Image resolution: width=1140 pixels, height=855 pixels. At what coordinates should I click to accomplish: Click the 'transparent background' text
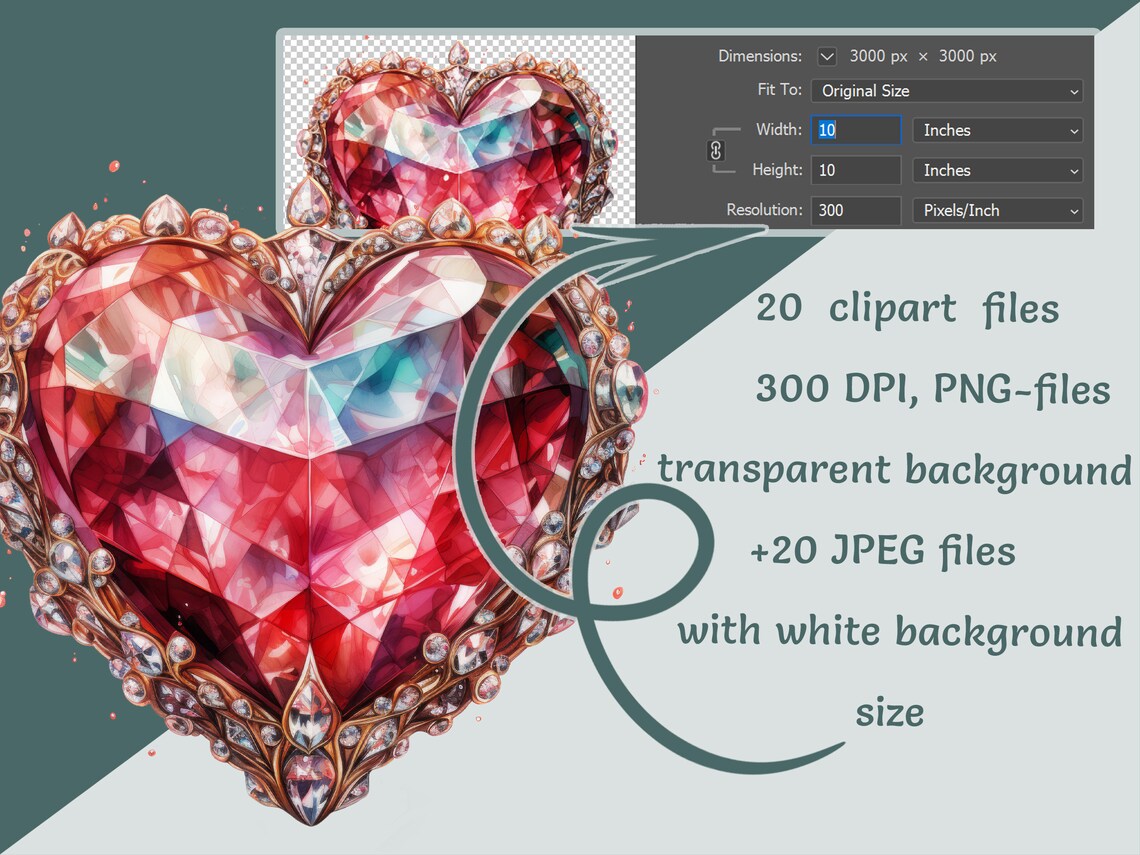pyautogui.click(x=894, y=470)
